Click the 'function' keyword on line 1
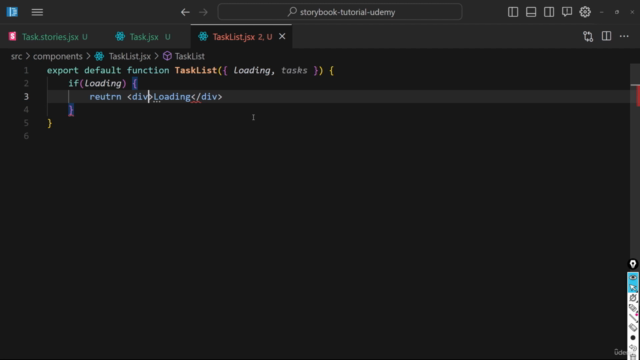 pos(148,70)
